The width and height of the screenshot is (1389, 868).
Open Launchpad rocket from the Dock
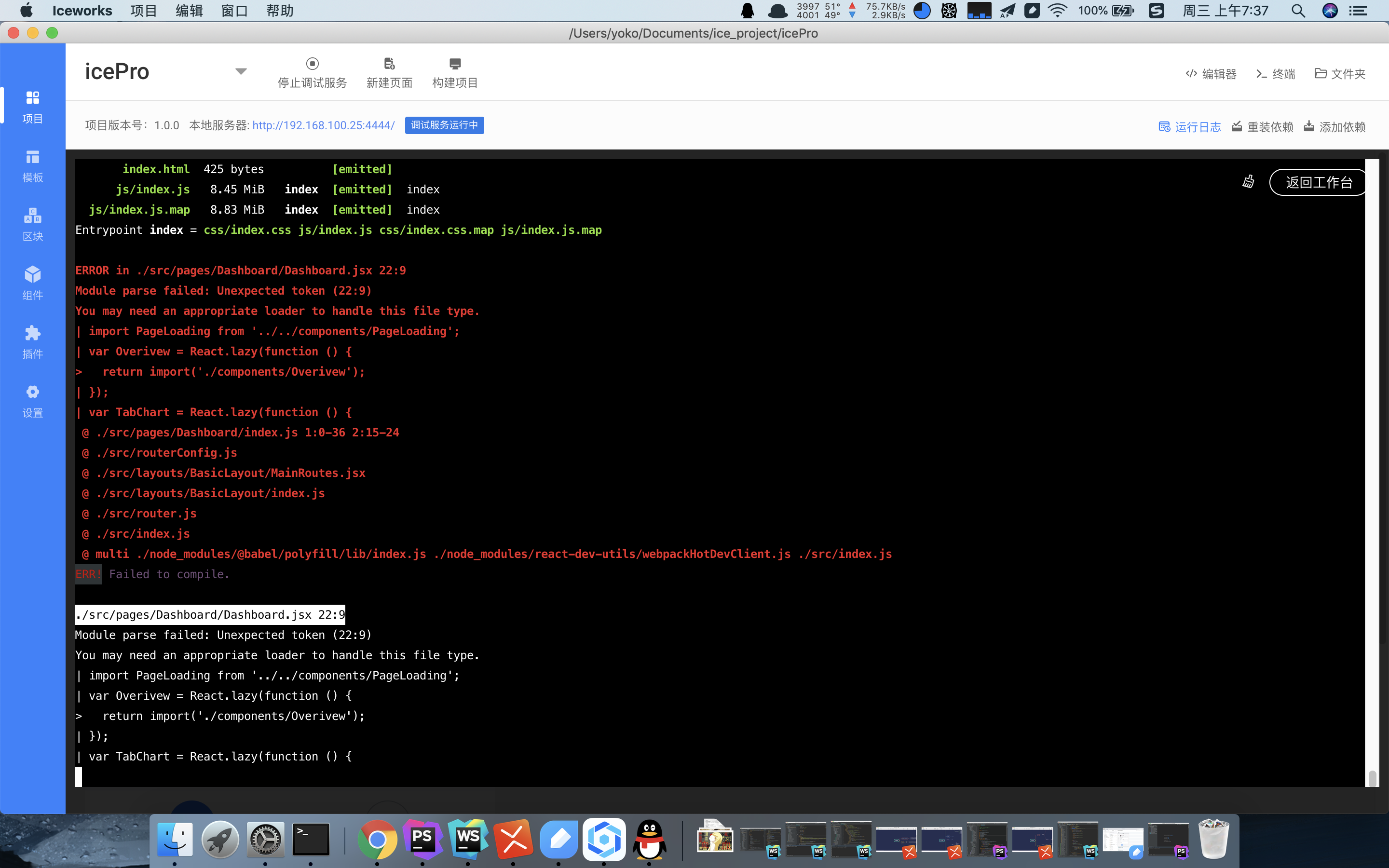pyautogui.click(x=220, y=840)
